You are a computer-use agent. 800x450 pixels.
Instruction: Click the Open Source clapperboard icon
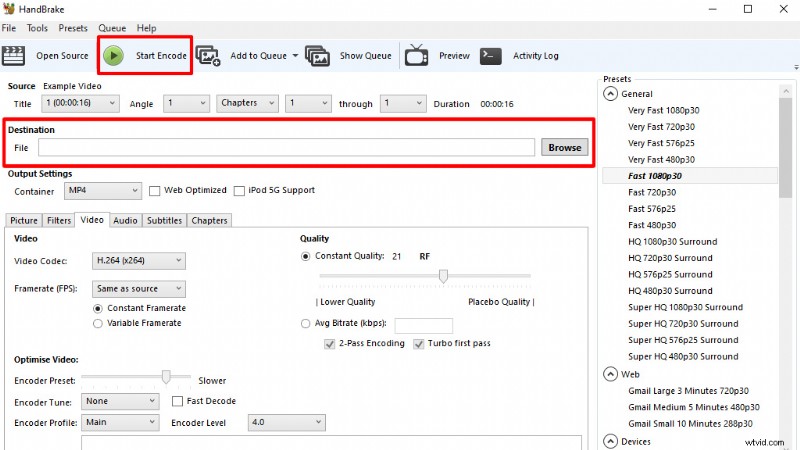tap(13, 56)
